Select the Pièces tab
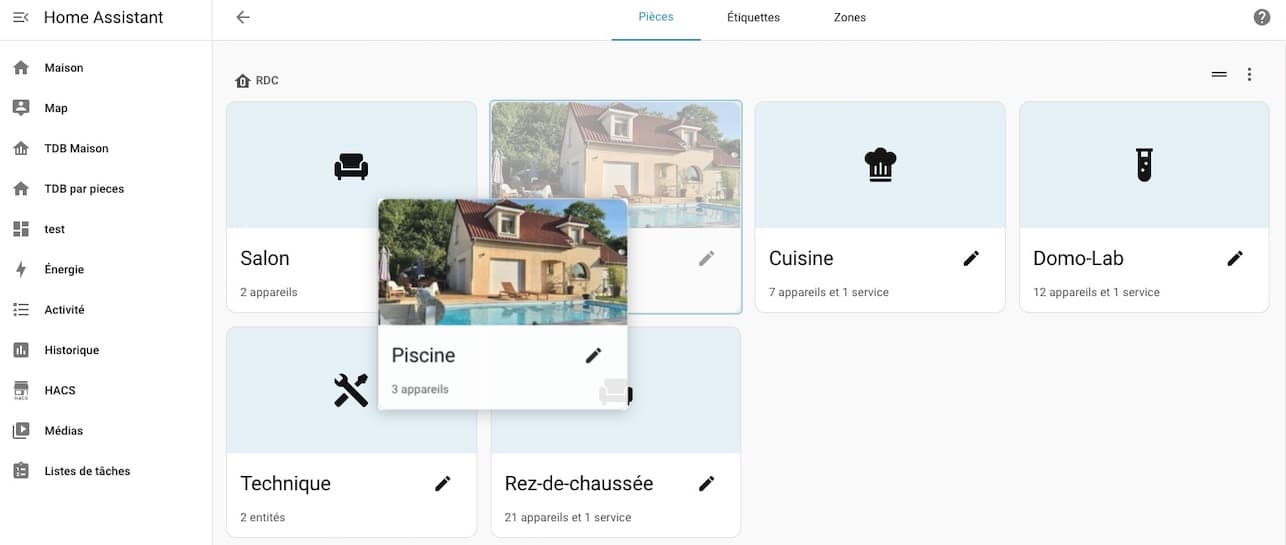This screenshot has width=1286, height=545. click(656, 17)
